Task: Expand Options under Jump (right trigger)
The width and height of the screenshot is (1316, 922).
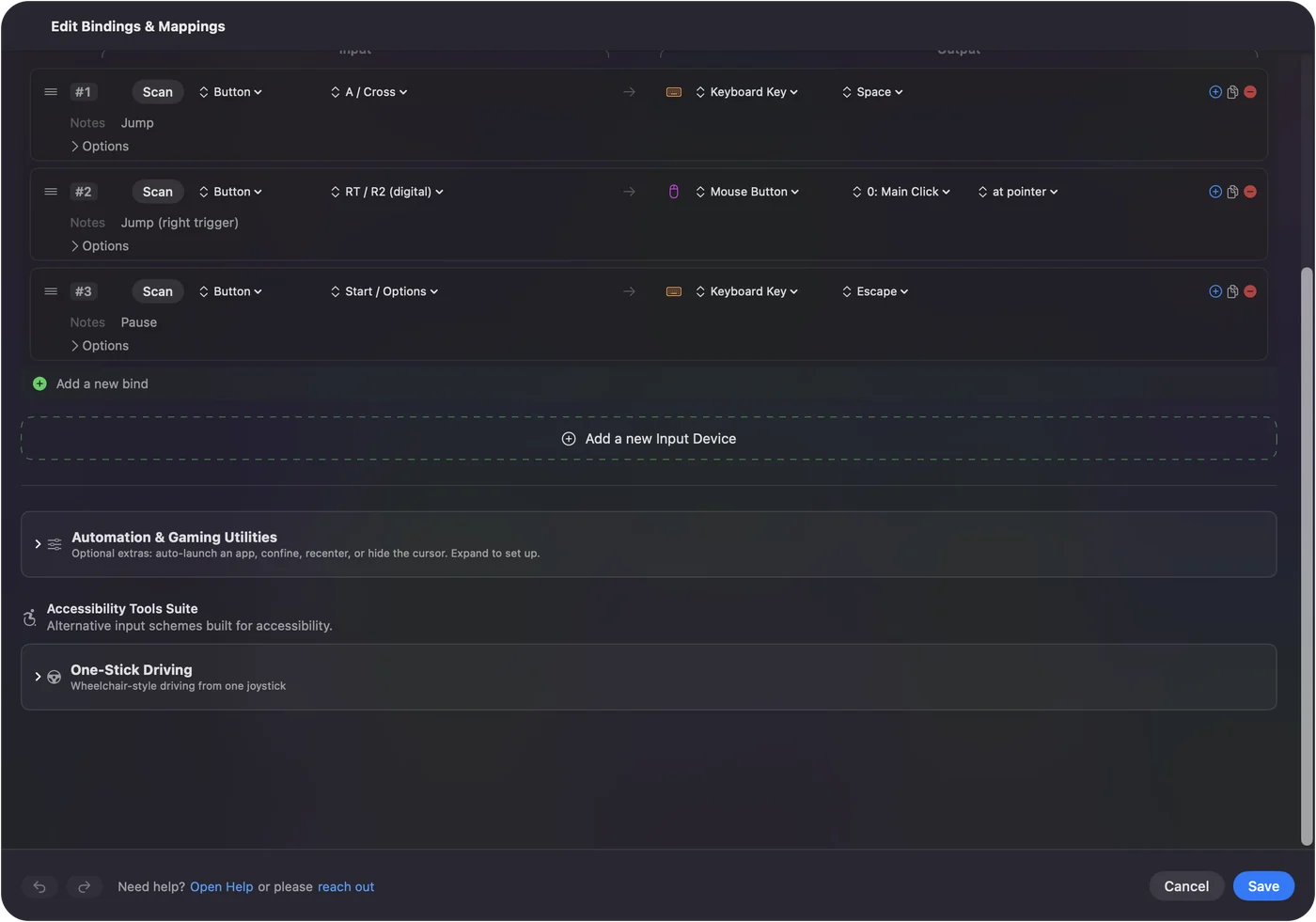Action: point(100,246)
